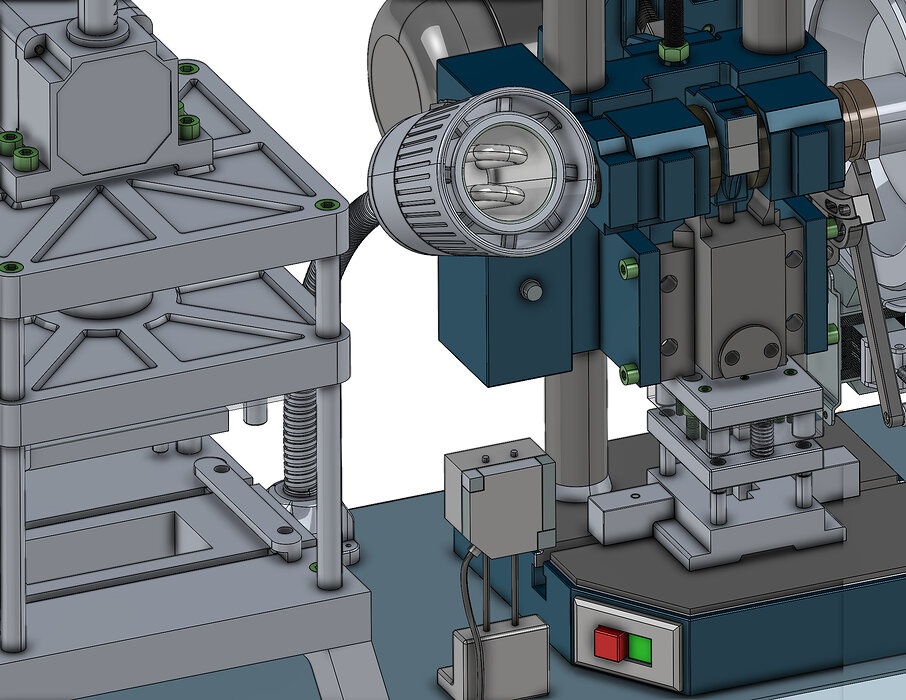Viewport: 906px width, 700px height.
Task: Select the small round knob on the blue housing
Action: click(532, 289)
